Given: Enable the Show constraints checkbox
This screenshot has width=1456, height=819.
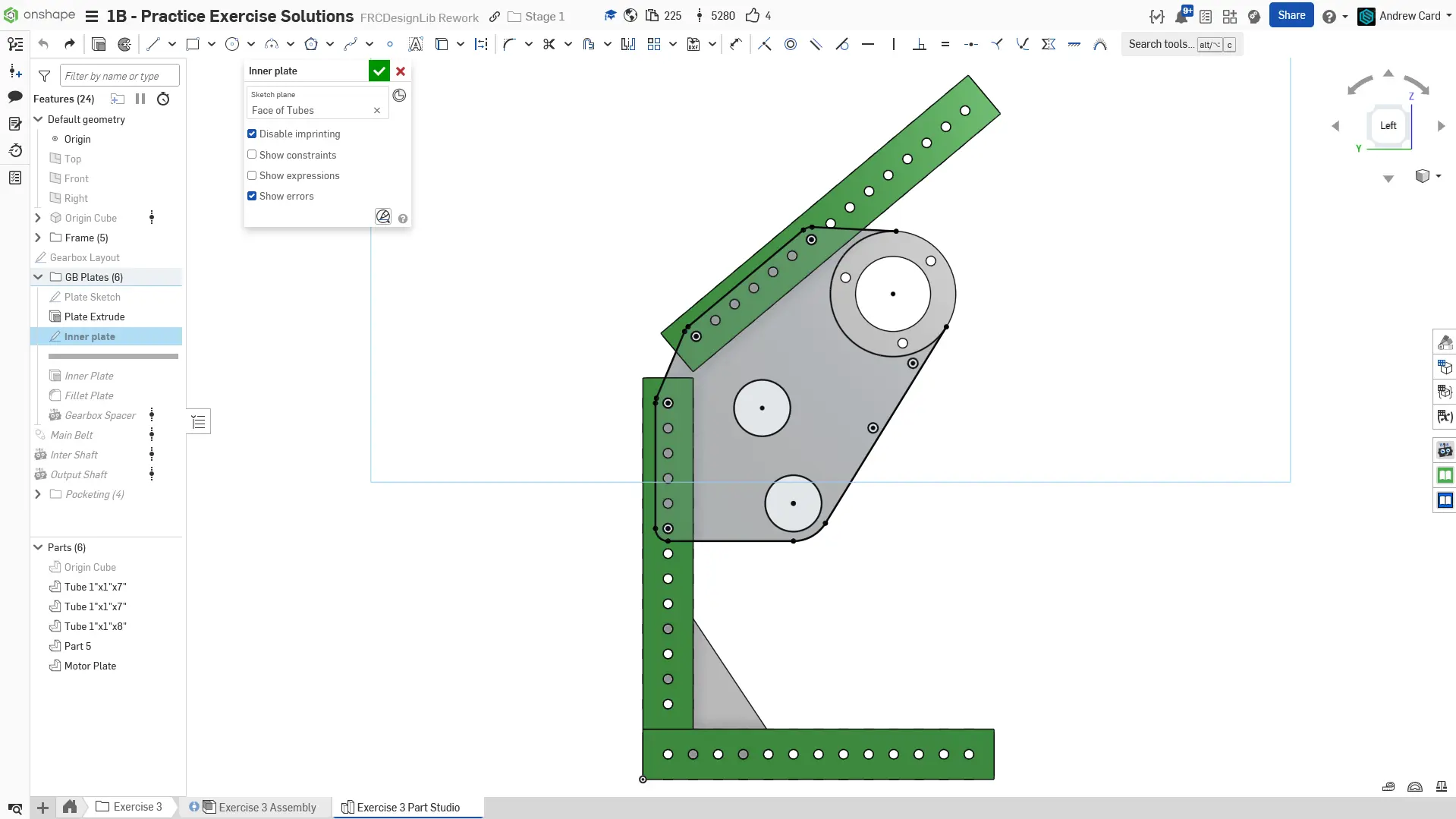Looking at the screenshot, I should click(252, 155).
